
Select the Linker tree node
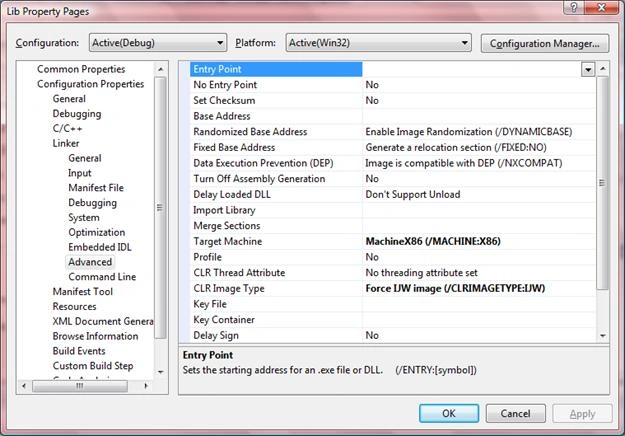click(66, 143)
